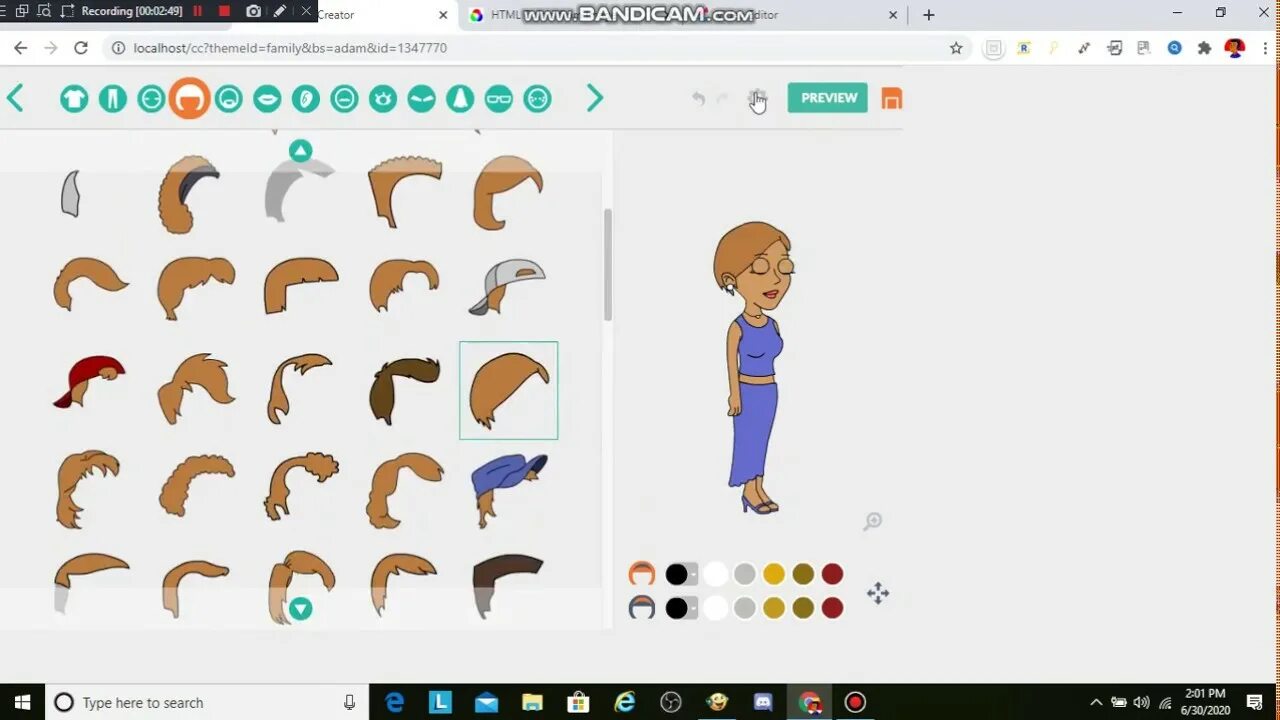The height and width of the screenshot is (720, 1280).
Task: Click the PREVIEW button
Action: [x=827, y=98]
